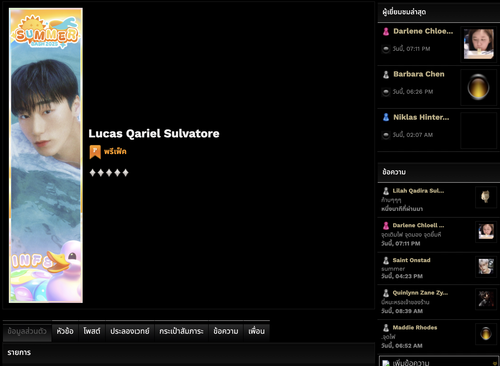Open the กระเป๋าสัมภาระ tab
Screen dimensions: 500x366
click(181, 331)
